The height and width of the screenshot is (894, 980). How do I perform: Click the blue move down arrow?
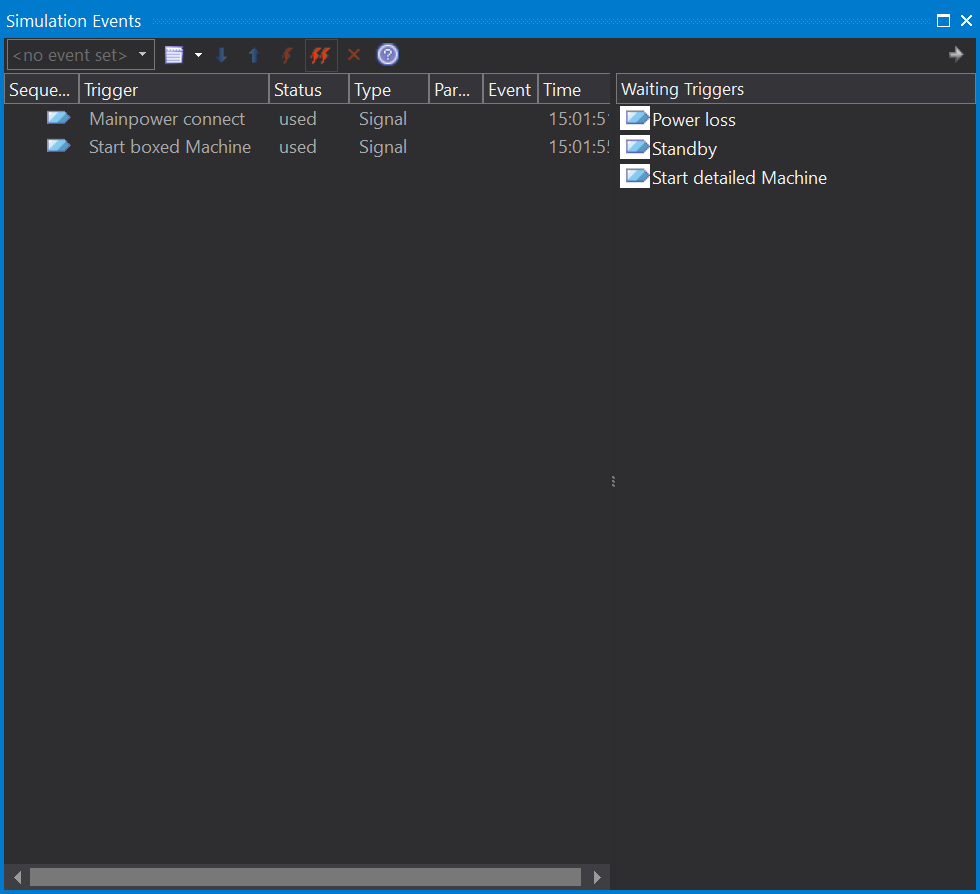click(x=222, y=55)
